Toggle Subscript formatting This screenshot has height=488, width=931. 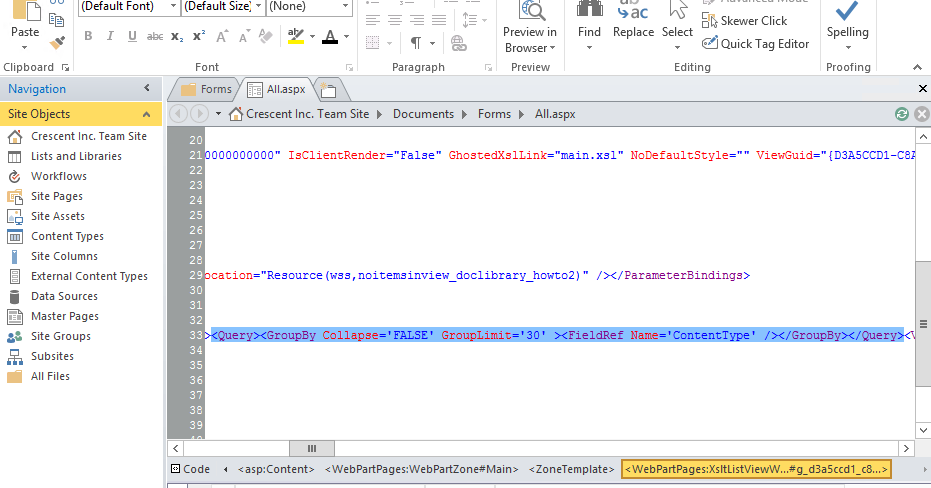tap(177, 36)
